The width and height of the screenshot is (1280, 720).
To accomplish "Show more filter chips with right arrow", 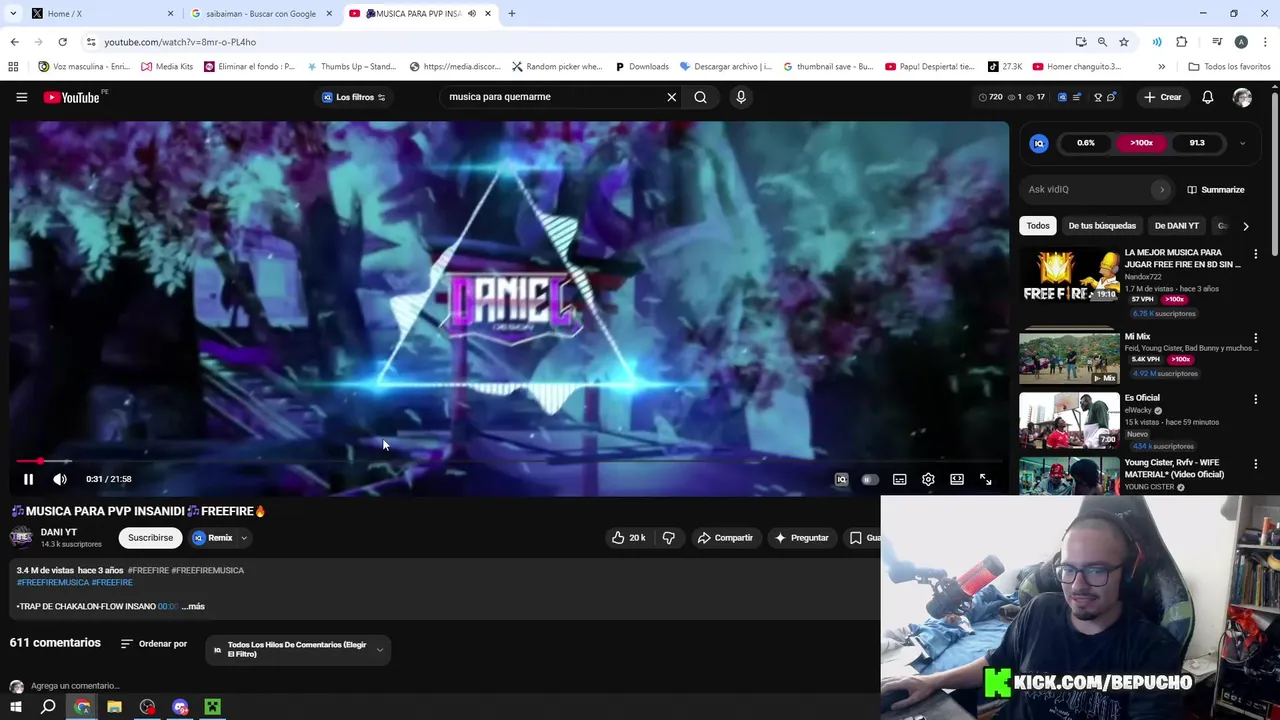I will (1245, 226).
